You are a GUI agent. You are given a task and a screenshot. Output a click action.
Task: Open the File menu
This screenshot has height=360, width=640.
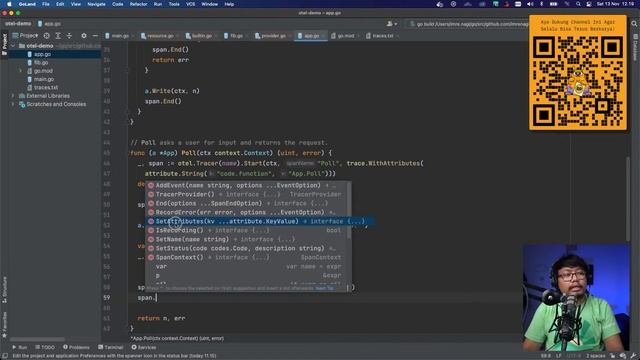coord(46,4)
